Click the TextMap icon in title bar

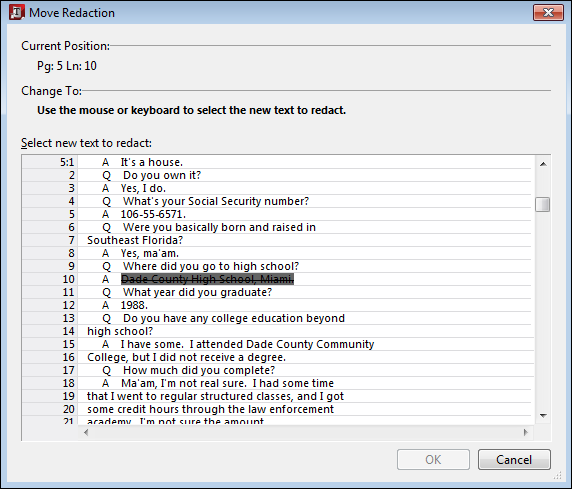[x=17, y=12]
